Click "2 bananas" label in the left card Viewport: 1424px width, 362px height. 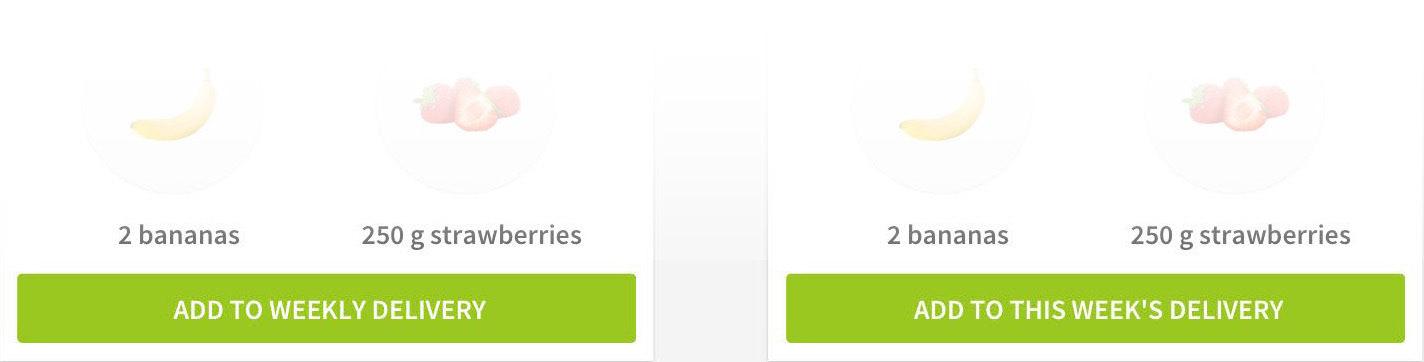click(179, 236)
